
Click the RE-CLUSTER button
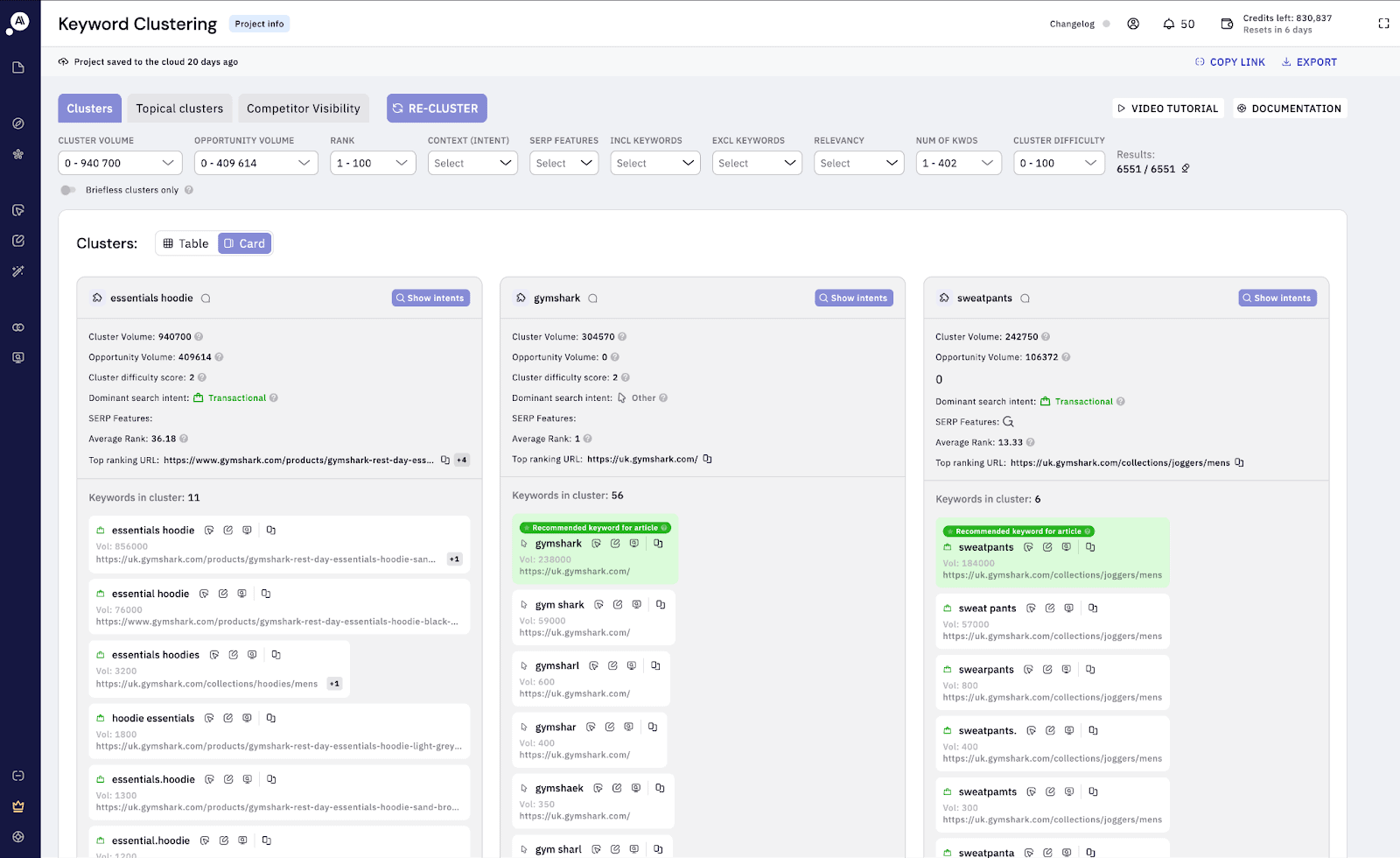[x=437, y=109]
